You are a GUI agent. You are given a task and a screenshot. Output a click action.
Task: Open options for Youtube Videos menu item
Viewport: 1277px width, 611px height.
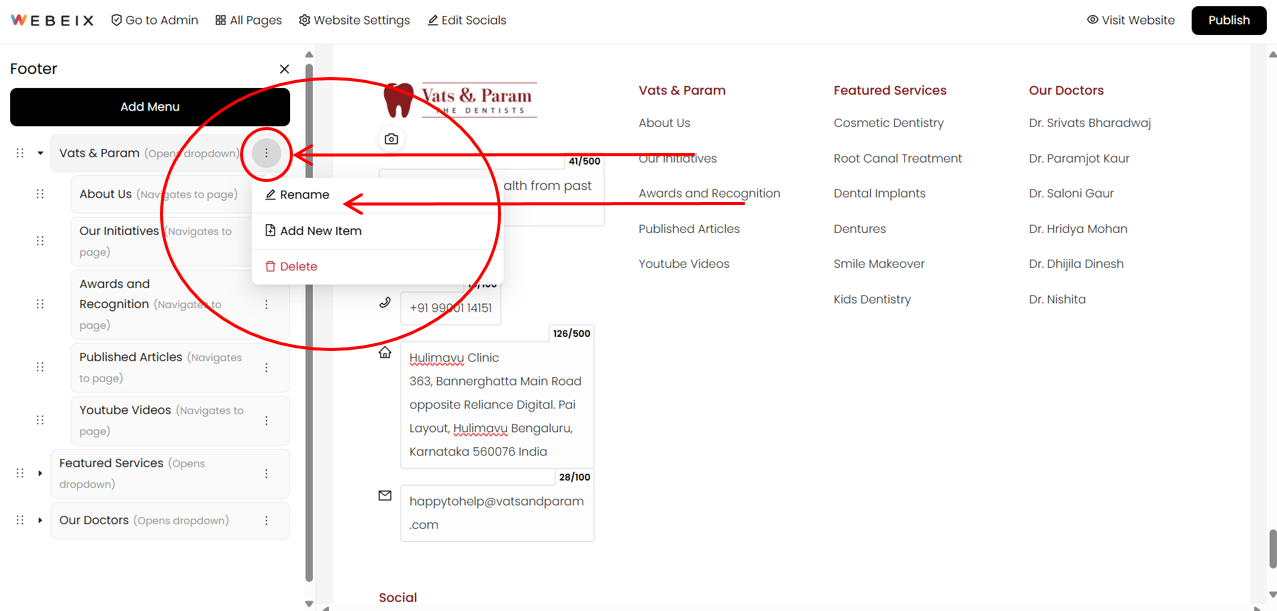[x=266, y=420]
